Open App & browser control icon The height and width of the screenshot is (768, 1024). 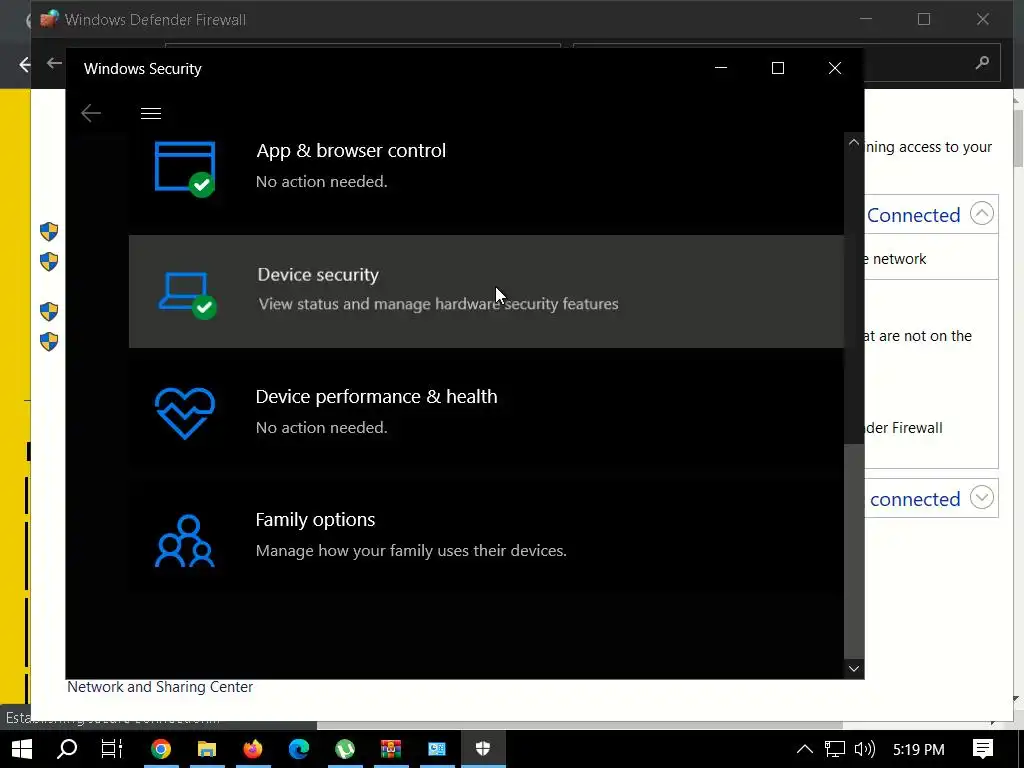point(185,168)
